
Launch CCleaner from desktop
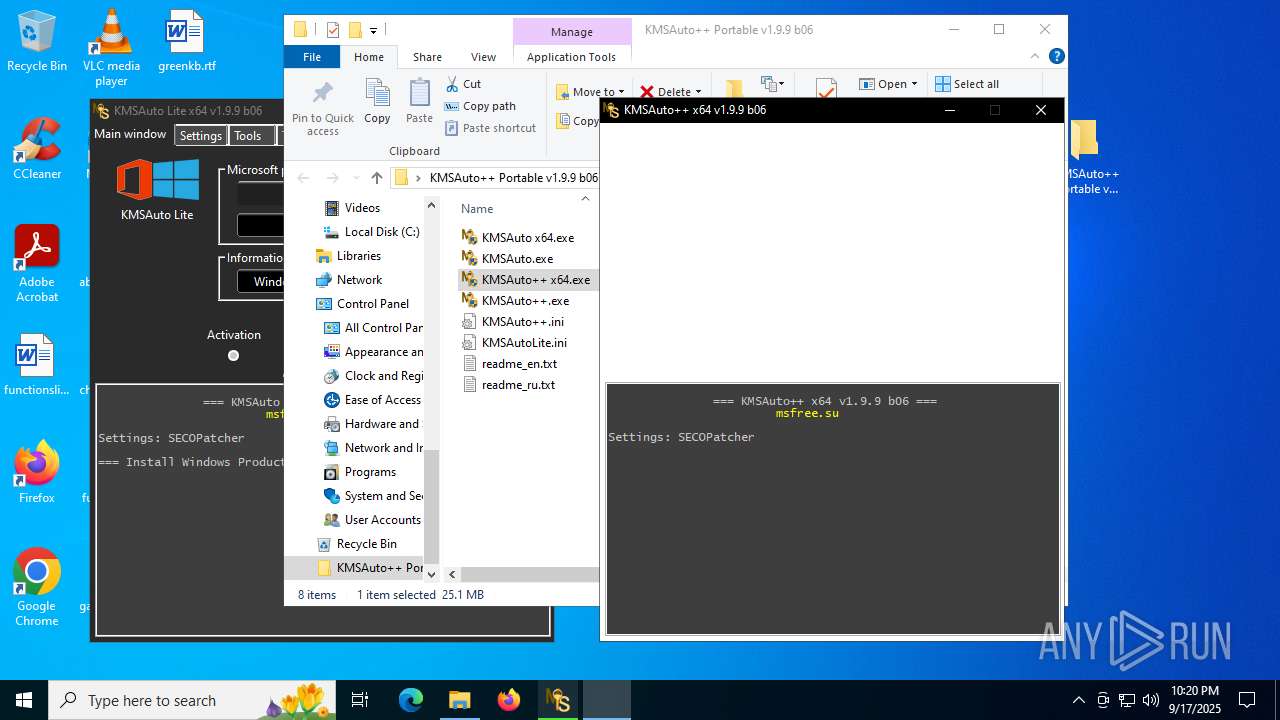point(37,148)
